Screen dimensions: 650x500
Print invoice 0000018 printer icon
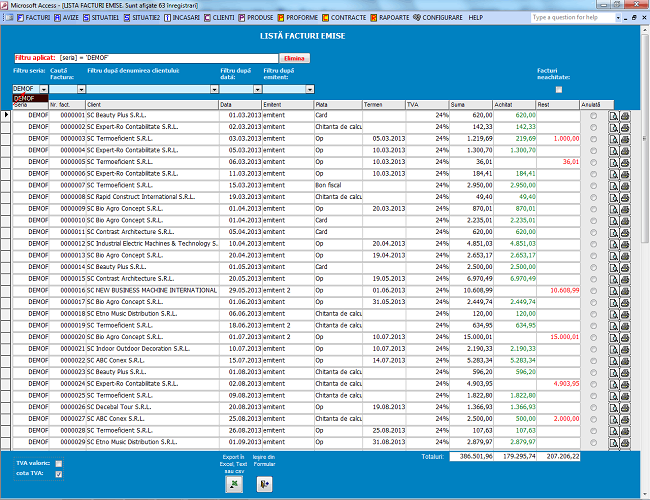pos(625,314)
